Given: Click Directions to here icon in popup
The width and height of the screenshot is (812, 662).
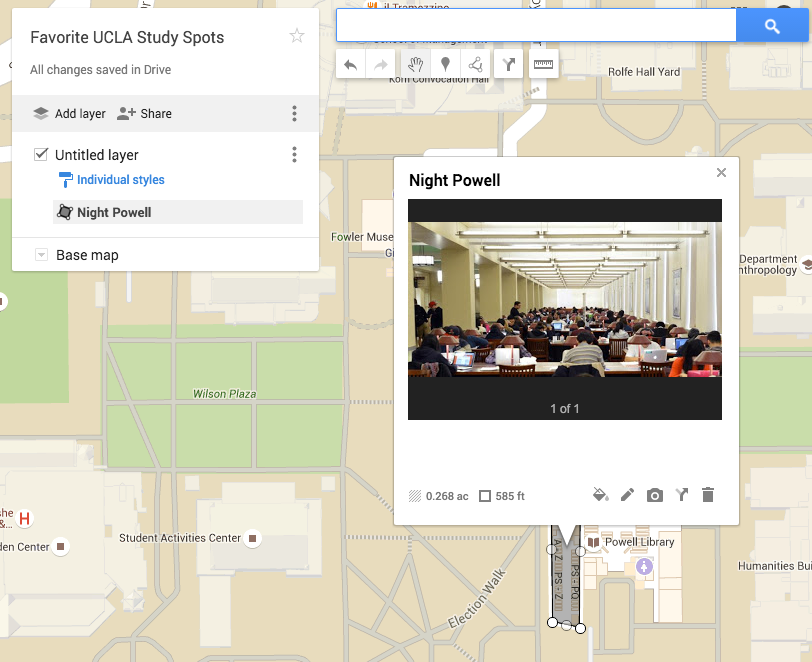Looking at the screenshot, I should pos(682,495).
